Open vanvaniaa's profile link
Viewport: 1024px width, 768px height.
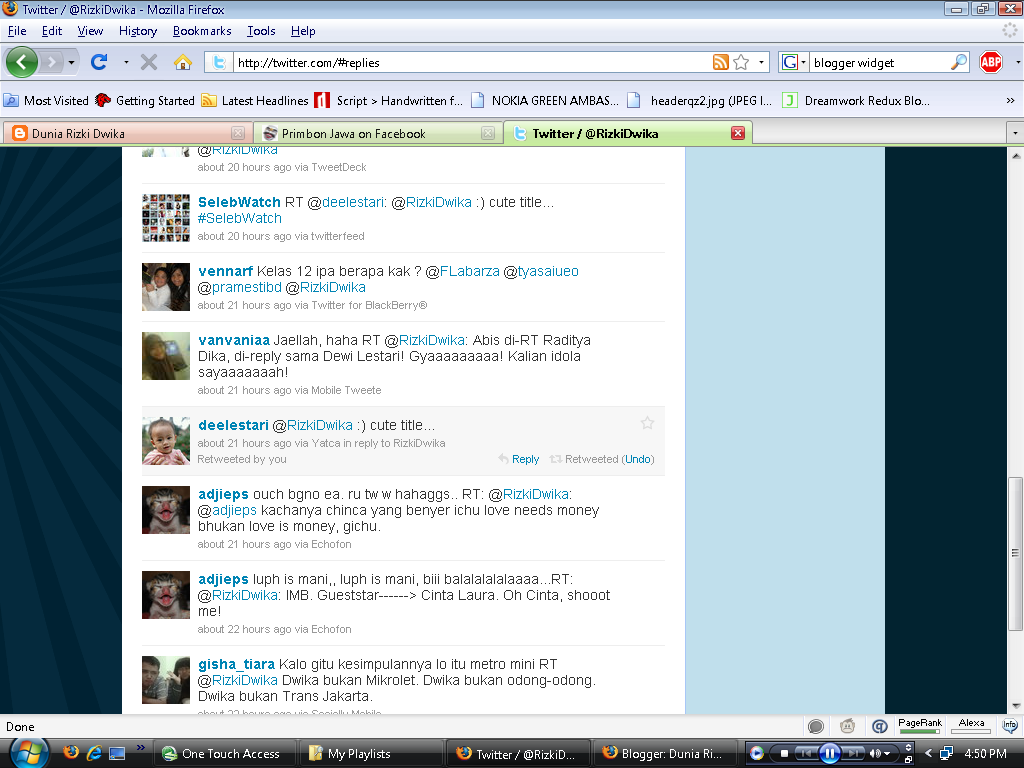[x=234, y=340]
